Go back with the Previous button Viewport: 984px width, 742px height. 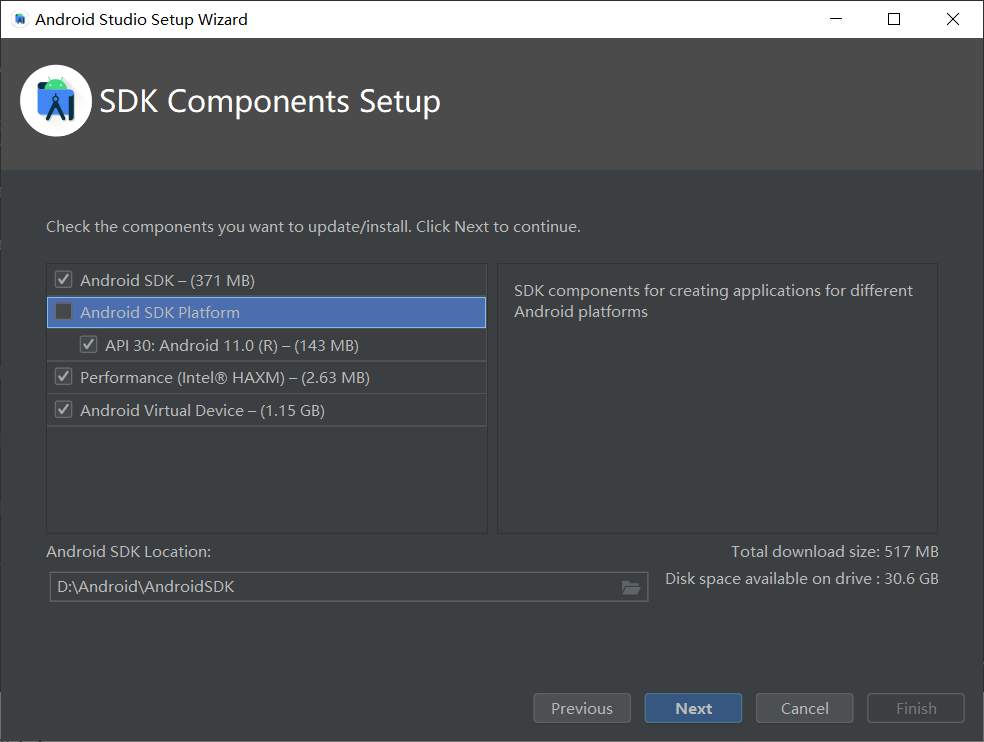(582, 708)
